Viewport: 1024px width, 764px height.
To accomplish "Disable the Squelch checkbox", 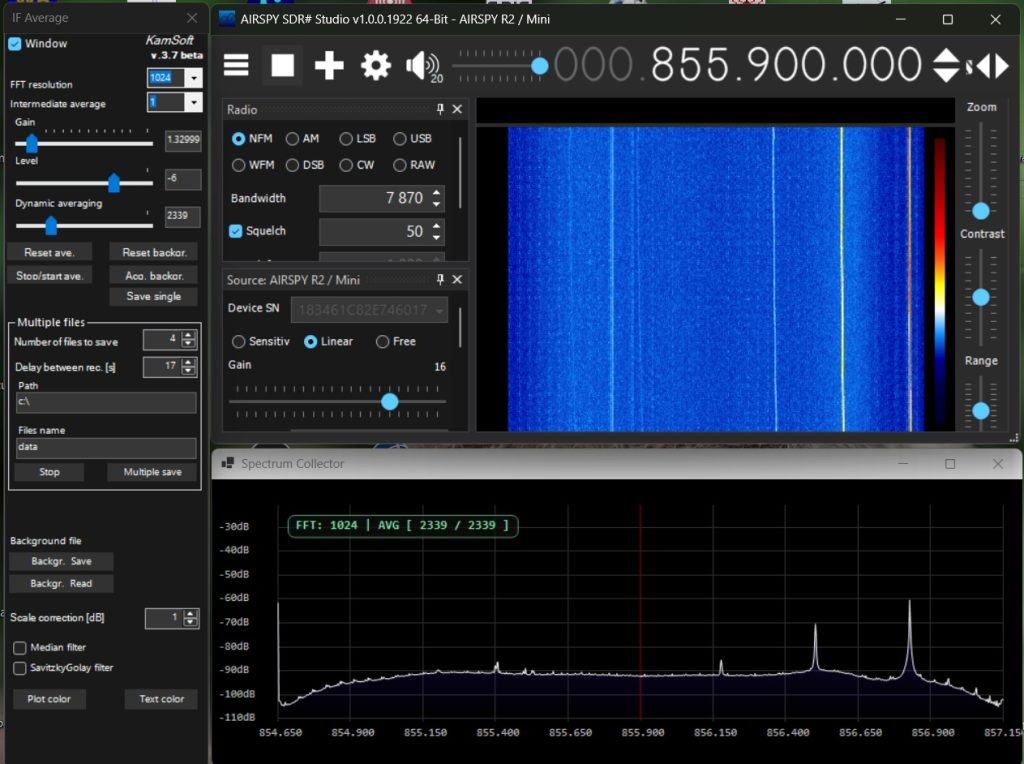I will coord(236,231).
